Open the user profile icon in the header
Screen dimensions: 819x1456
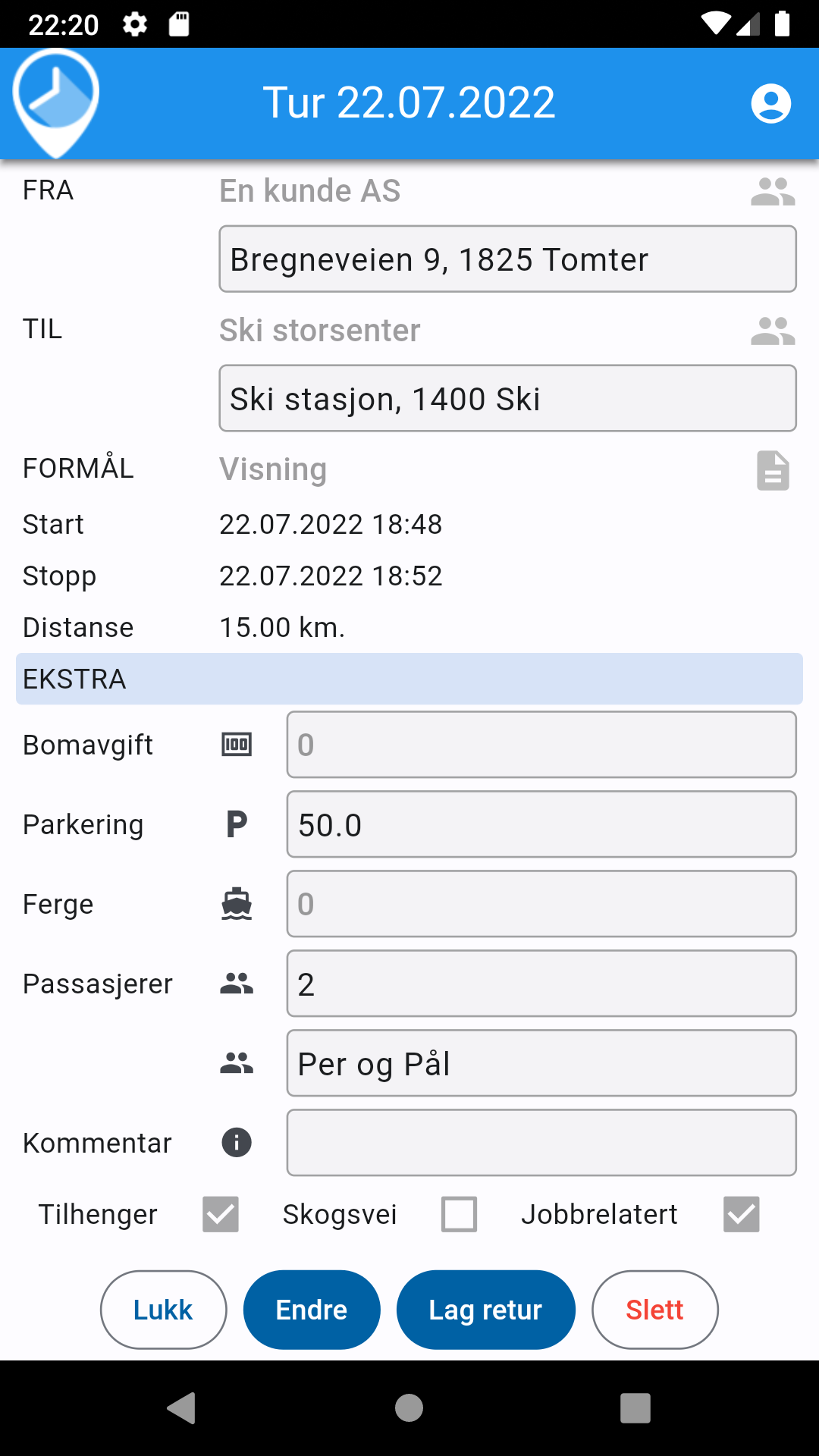coord(770,104)
